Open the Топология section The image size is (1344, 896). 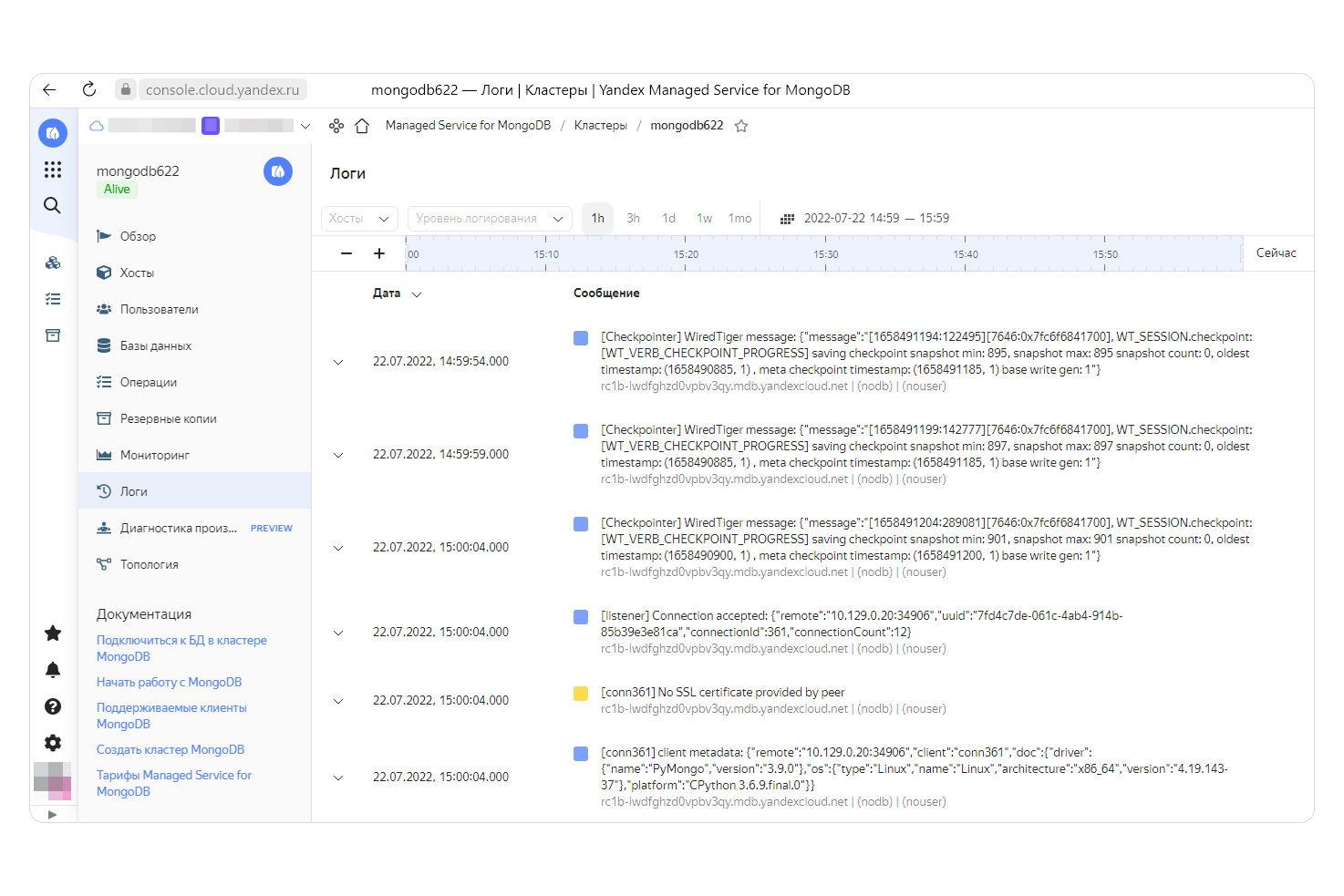tap(194, 564)
